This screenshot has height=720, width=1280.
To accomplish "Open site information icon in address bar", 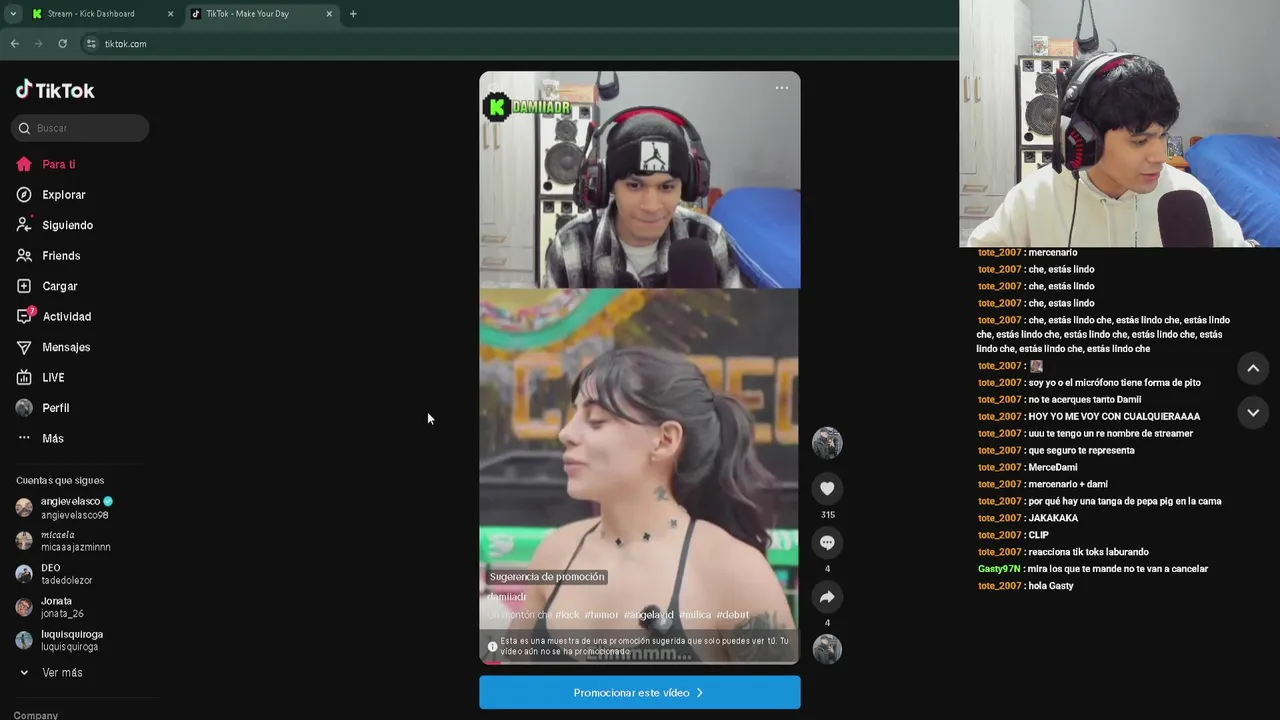I will (91, 44).
